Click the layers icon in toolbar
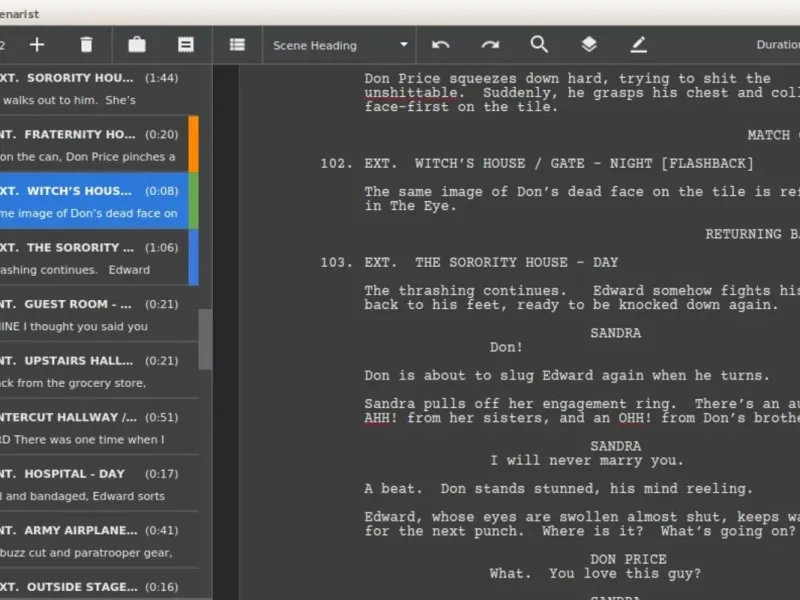The height and width of the screenshot is (600, 800). [589, 44]
